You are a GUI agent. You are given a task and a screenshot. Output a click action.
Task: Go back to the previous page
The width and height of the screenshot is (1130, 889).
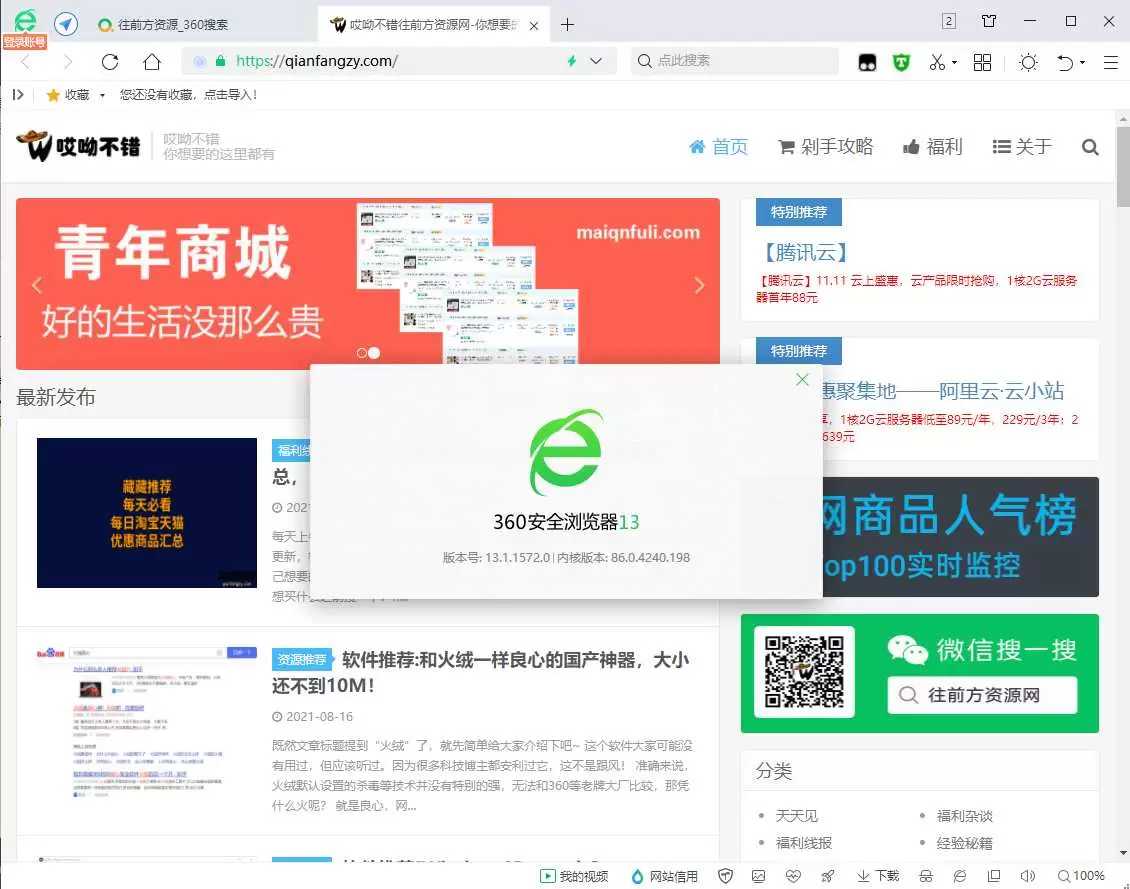pos(26,62)
